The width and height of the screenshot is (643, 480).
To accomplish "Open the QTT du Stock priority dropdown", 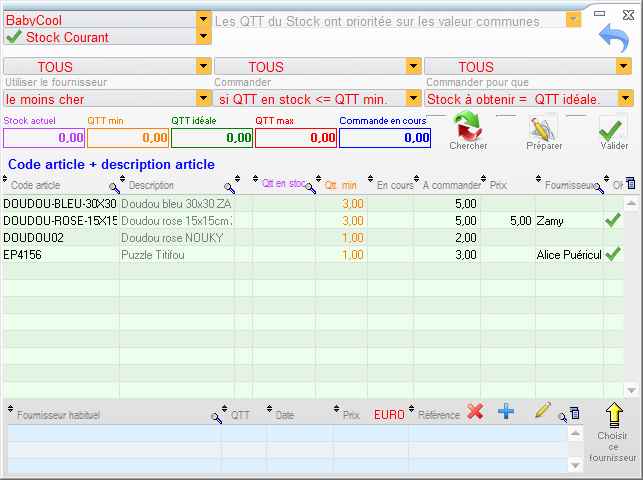I will click(x=573, y=19).
